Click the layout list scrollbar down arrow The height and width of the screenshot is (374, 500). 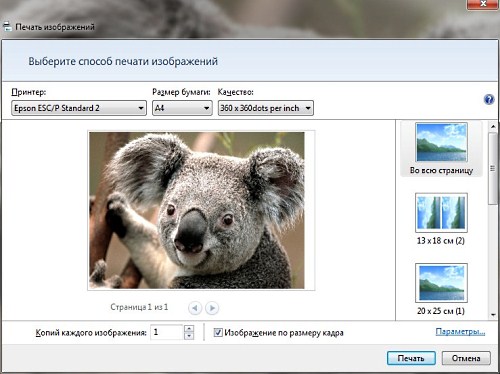pos(493,315)
